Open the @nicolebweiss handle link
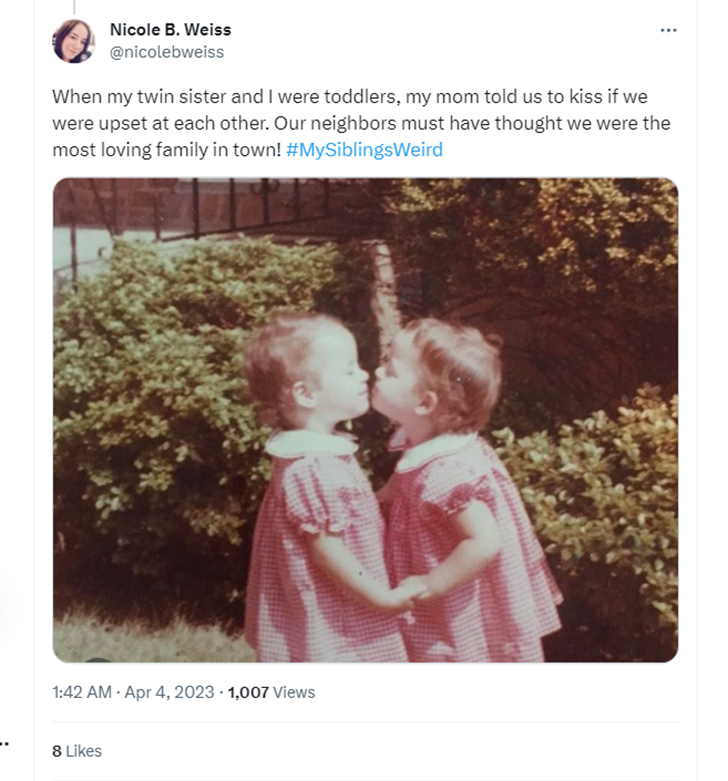The image size is (728, 781). [167, 52]
